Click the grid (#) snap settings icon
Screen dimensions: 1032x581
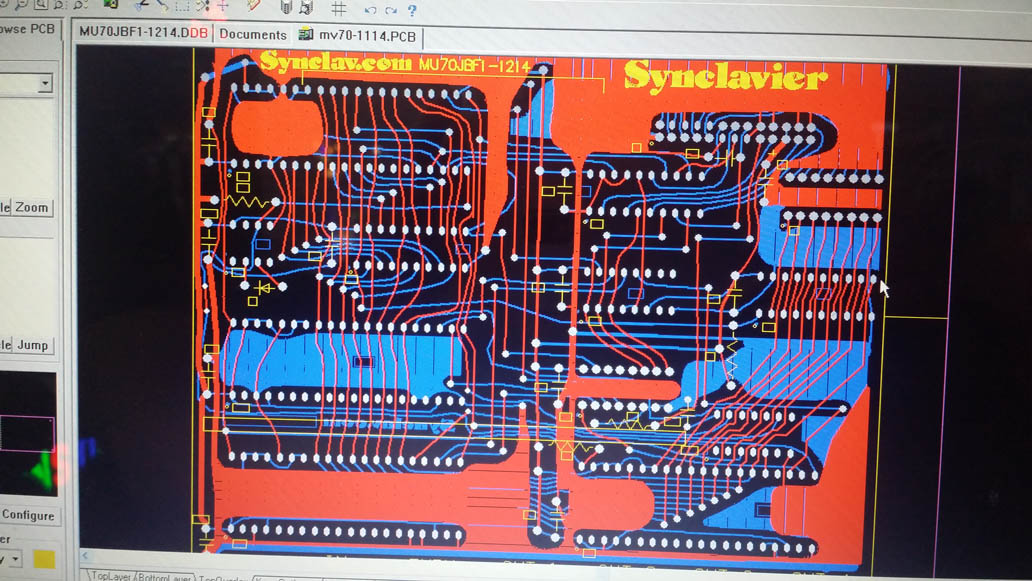coord(338,8)
